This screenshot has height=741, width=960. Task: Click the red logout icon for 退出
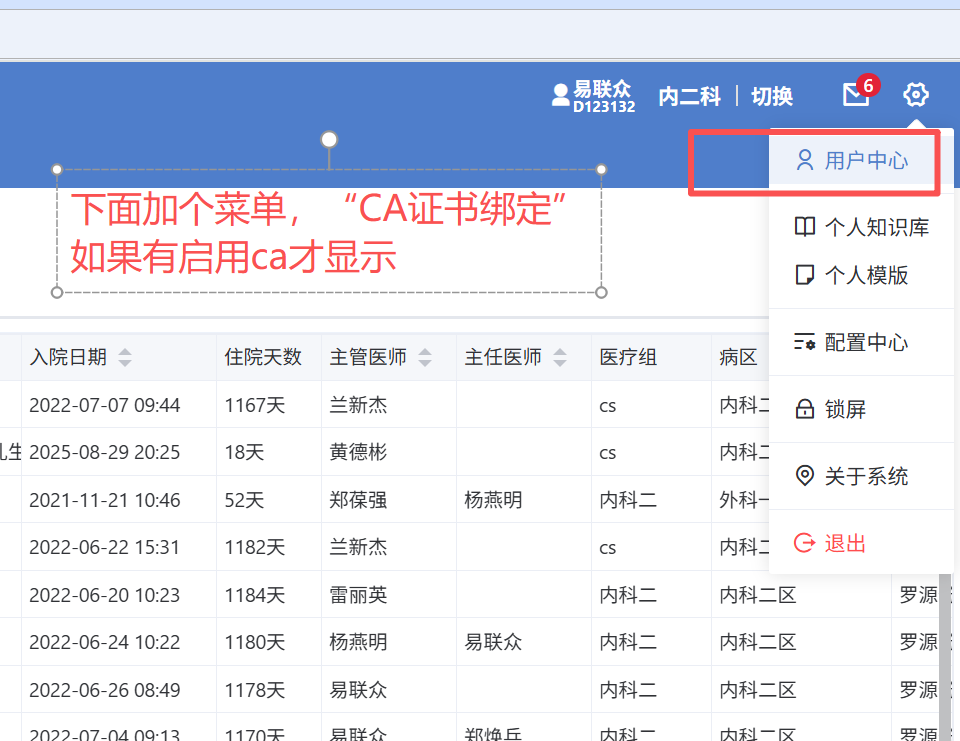[x=804, y=543]
